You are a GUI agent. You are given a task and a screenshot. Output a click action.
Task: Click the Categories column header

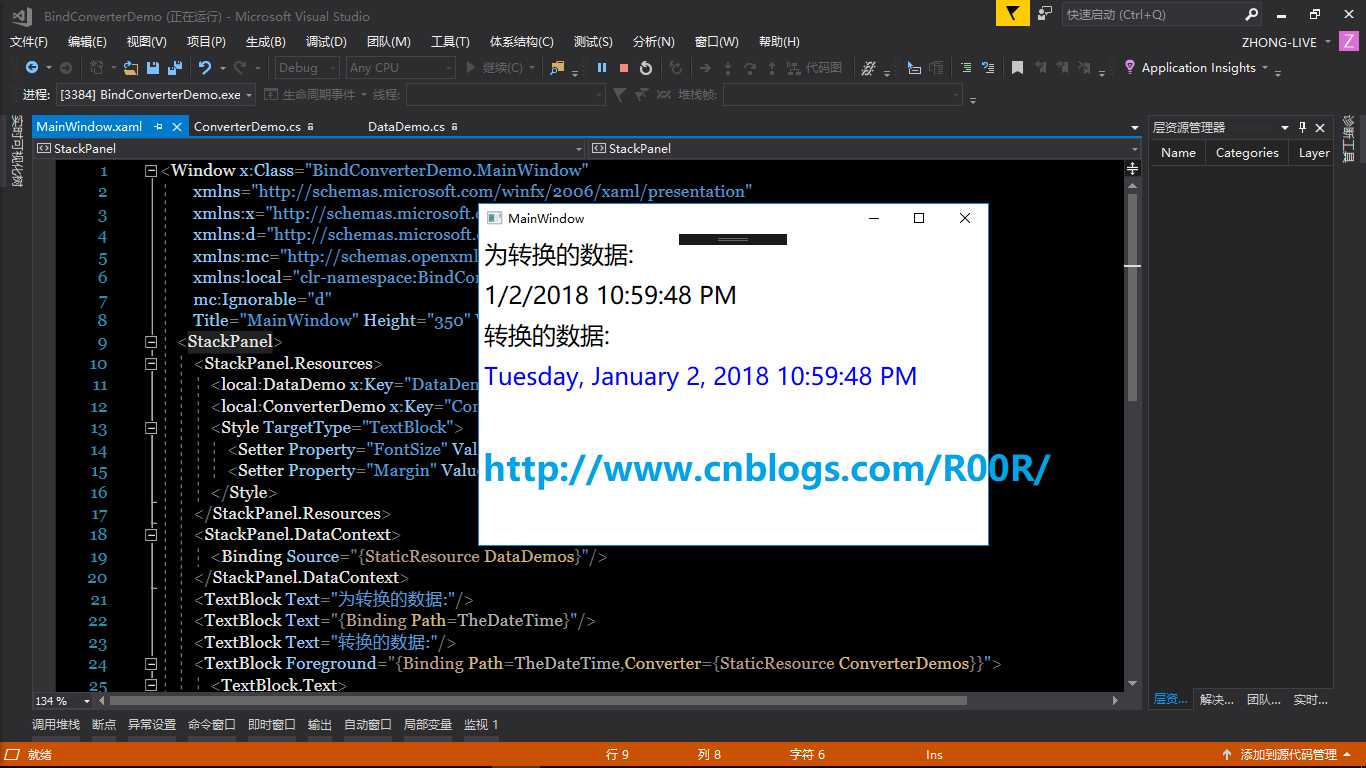click(x=1247, y=153)
